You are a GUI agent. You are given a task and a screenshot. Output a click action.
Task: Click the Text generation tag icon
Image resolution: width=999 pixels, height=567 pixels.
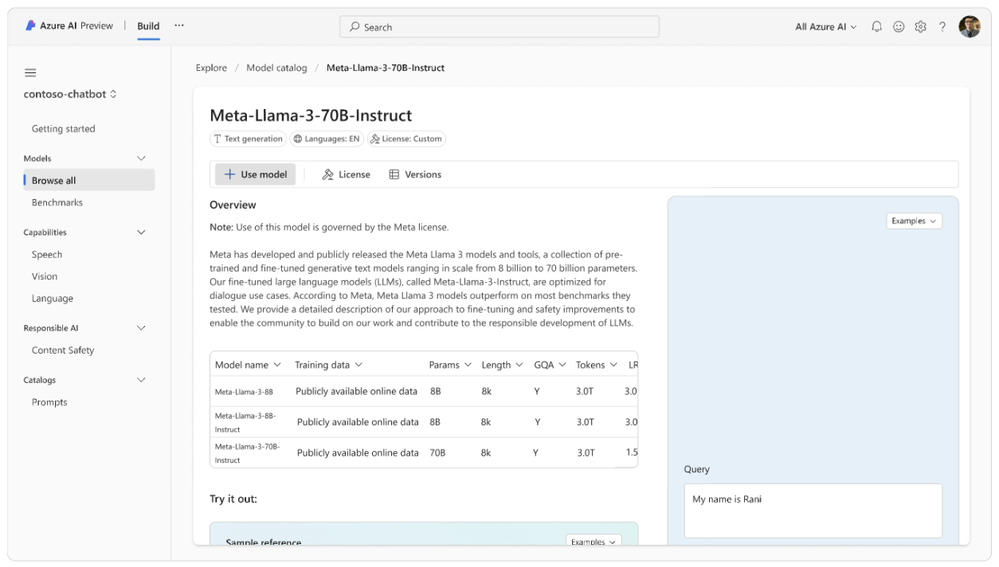click(x=217, y=139)
